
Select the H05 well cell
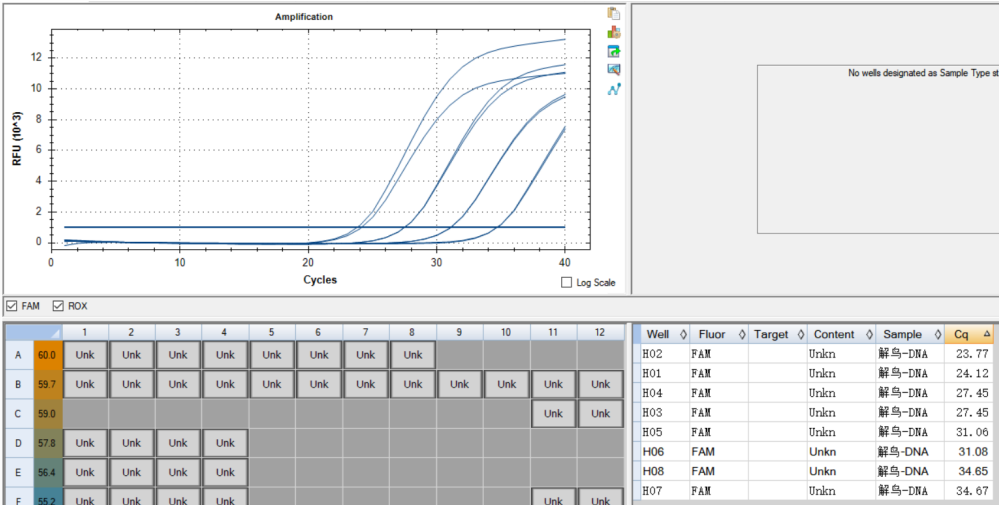click(665, 432)
